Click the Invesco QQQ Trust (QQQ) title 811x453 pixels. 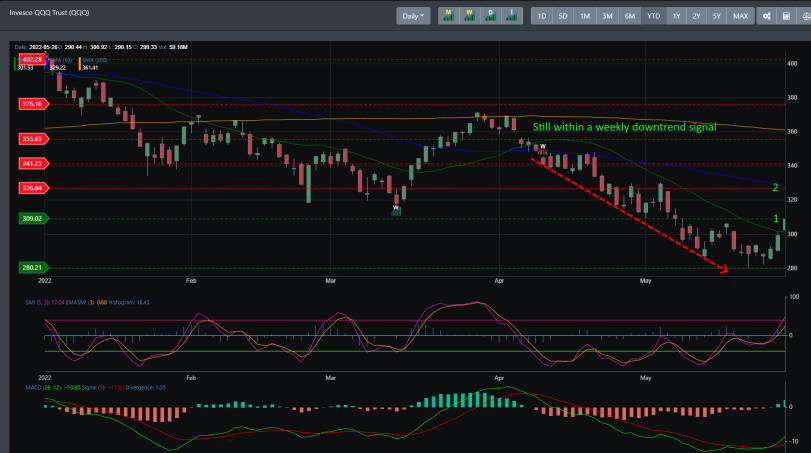click(x=49, y=12)
